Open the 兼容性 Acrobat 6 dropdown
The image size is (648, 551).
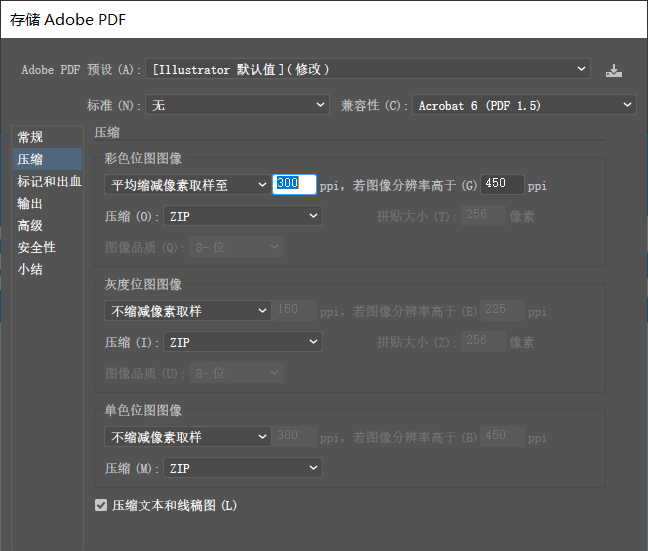524,105
